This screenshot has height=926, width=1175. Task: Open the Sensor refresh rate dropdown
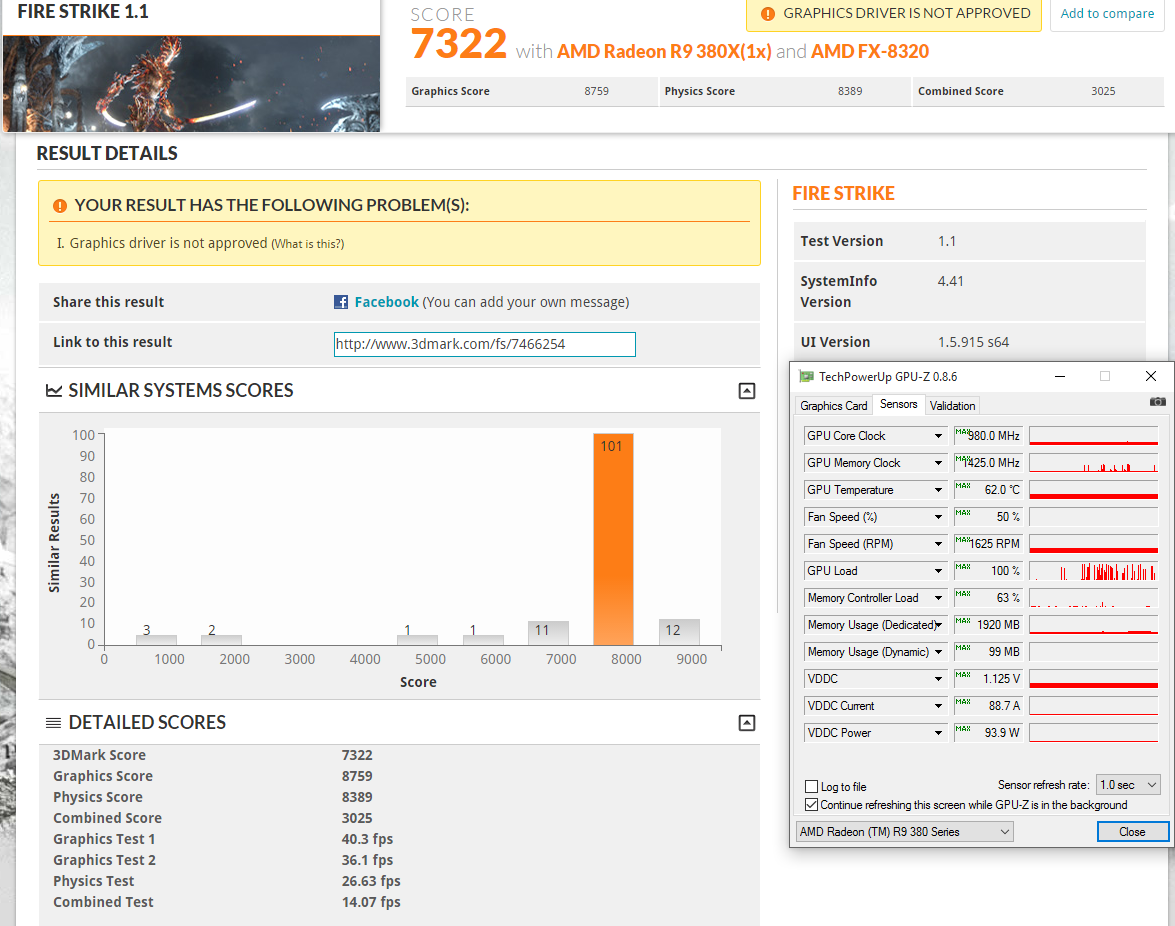click(1128, 785)
